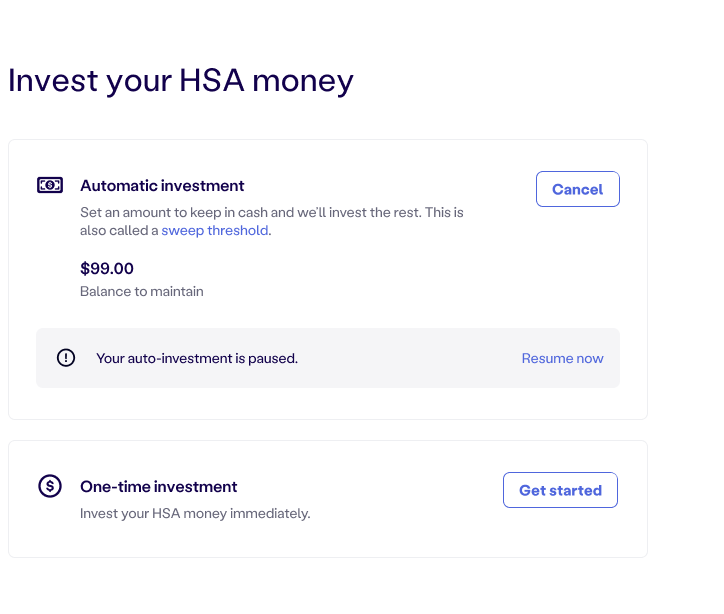Click Invest your HSA money immediately text

[195, 513]
